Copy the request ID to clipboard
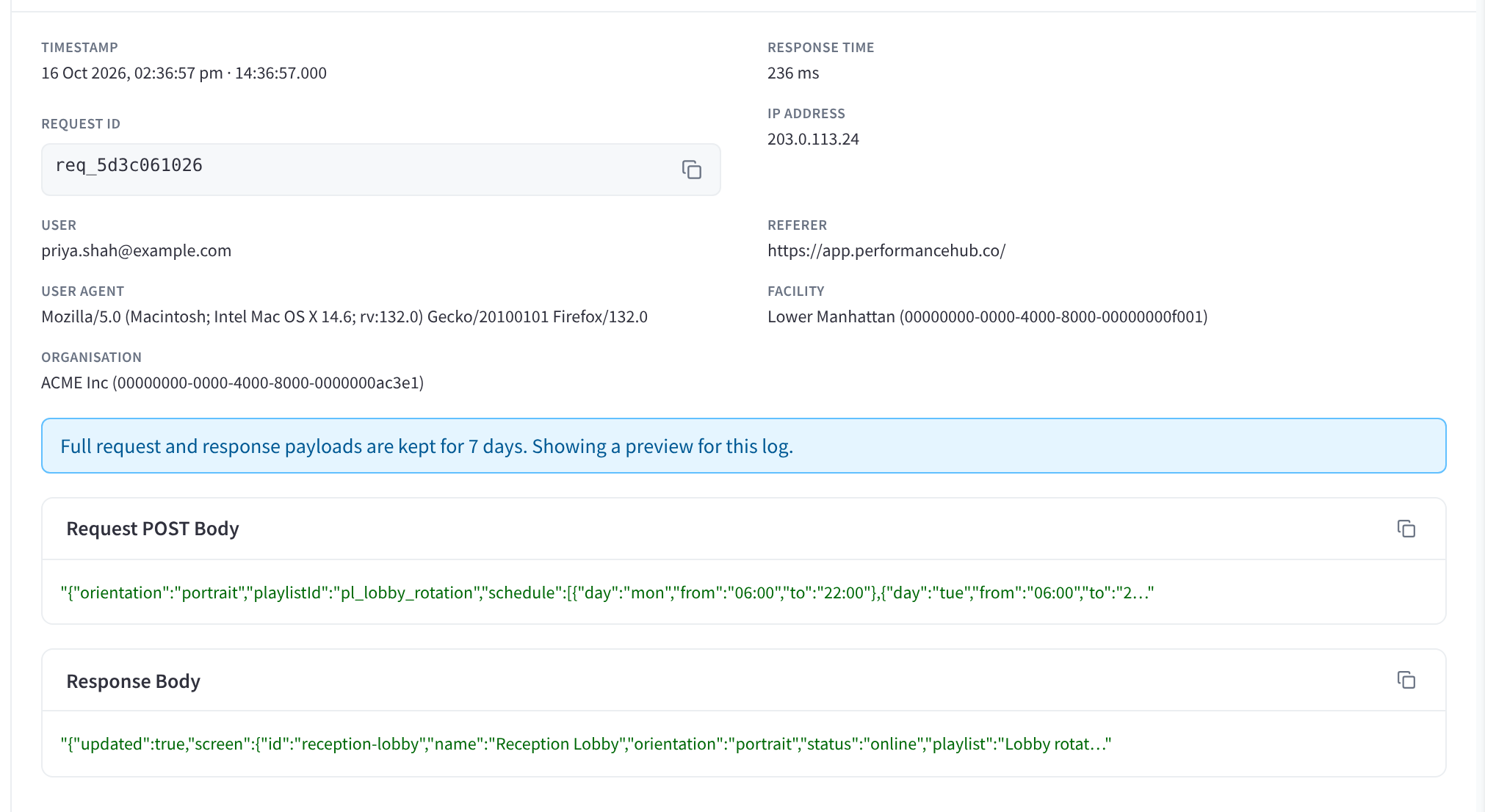 (x=692, y=170)
